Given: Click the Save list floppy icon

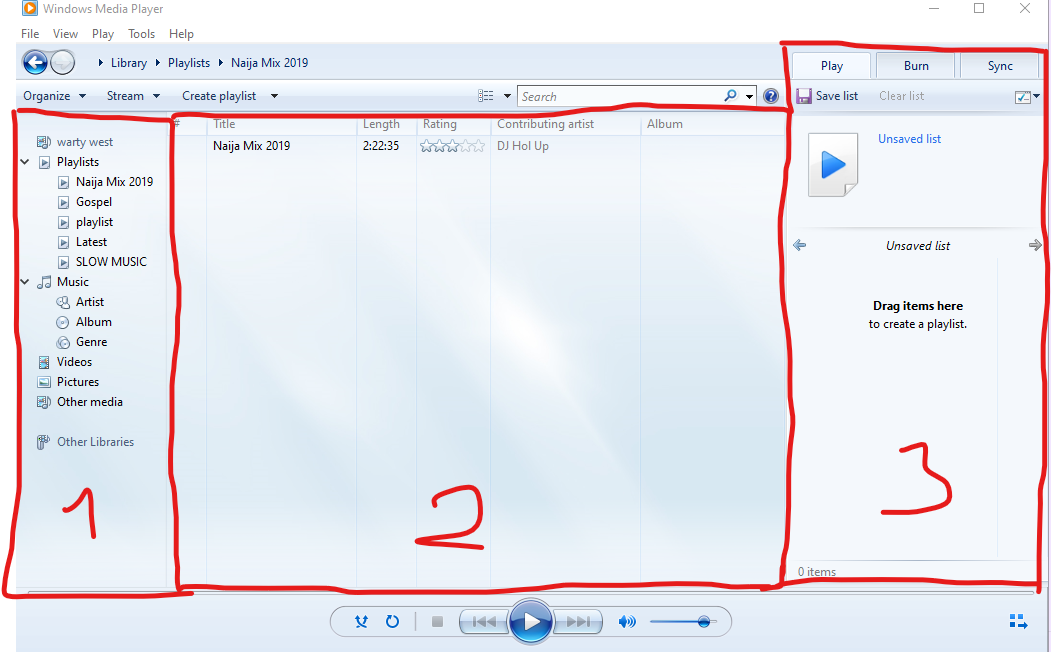Looking at the screenshot, I should (x=804, y=96).
